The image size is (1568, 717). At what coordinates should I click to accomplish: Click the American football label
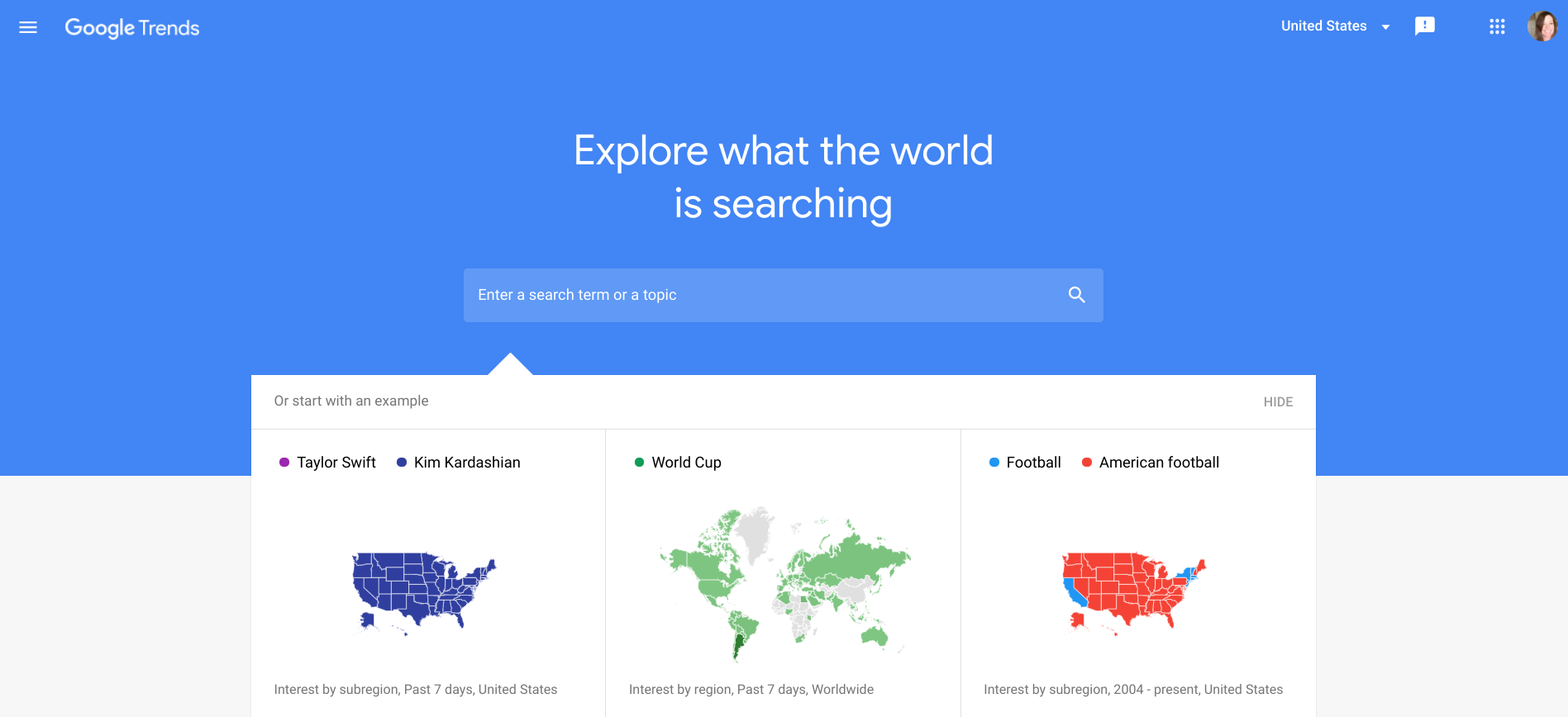[x=1159, y=463]
